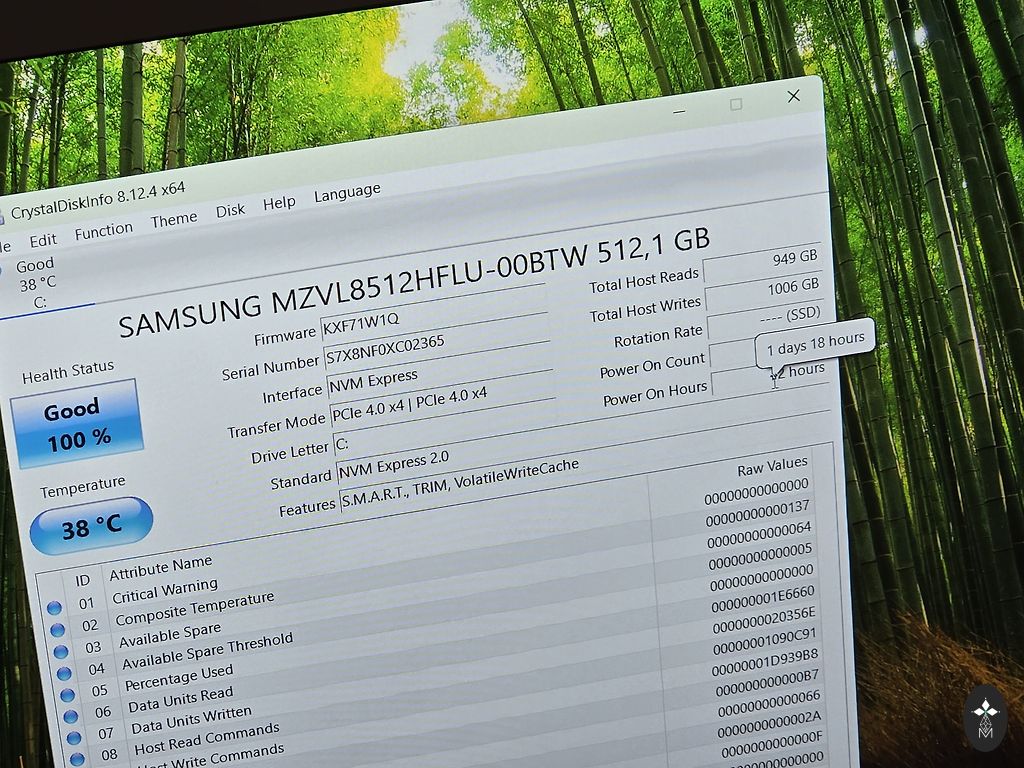Image resolution: width=1024 pixels, height=768 pixels.
Task: Open the Function menu
Action: pos(103,231)
